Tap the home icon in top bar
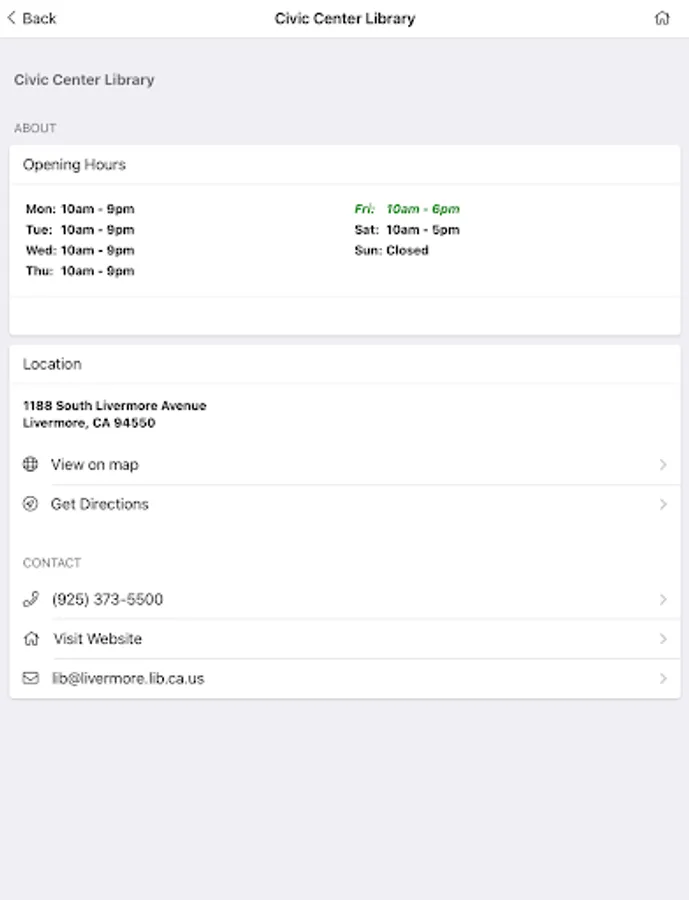This screenshot has height=900, width=689. click(662, 18)
